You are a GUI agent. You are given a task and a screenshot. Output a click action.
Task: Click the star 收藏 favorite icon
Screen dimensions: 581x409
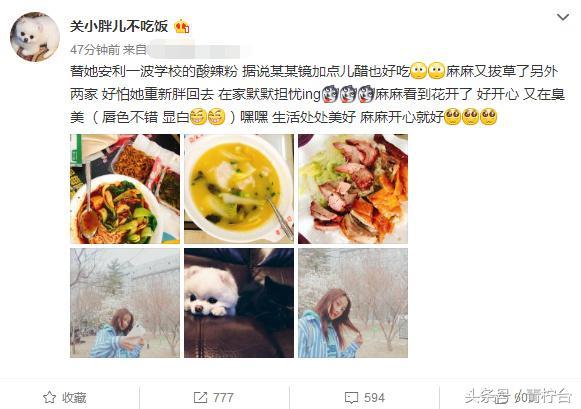coord(50,398)
